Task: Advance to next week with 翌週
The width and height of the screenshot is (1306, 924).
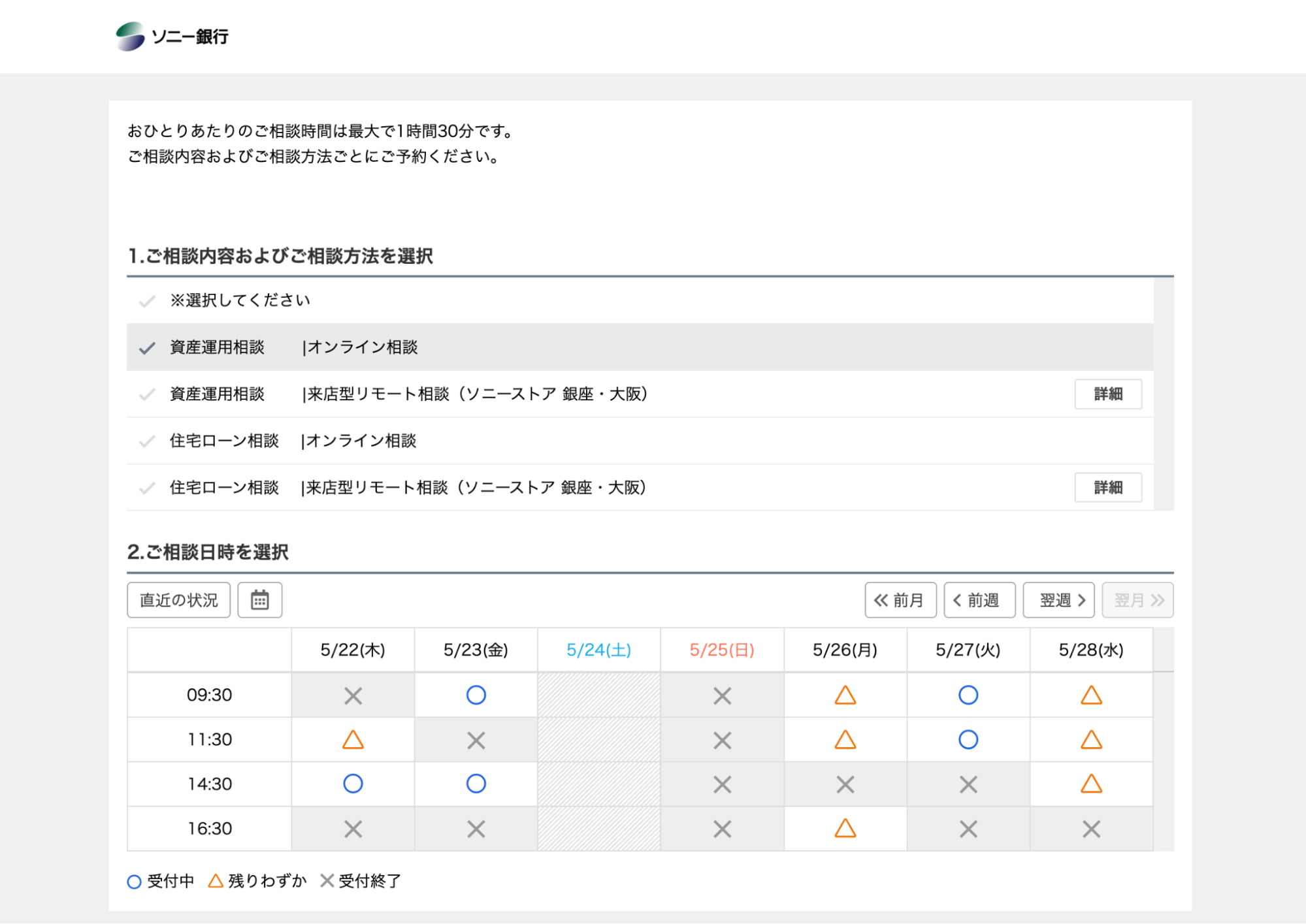Action: point(1058,600)
